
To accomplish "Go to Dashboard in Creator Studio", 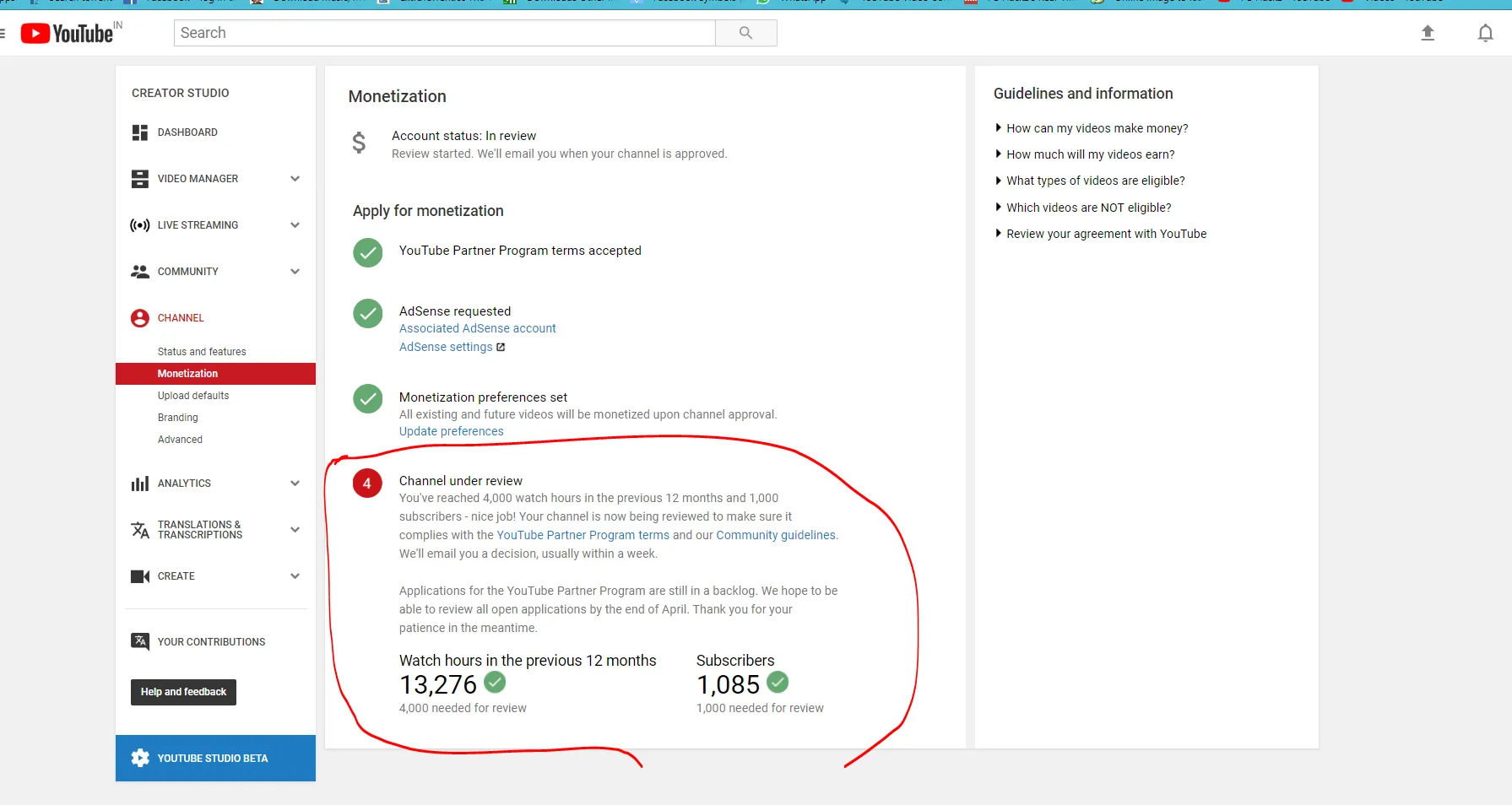I will tap(187, 132).
